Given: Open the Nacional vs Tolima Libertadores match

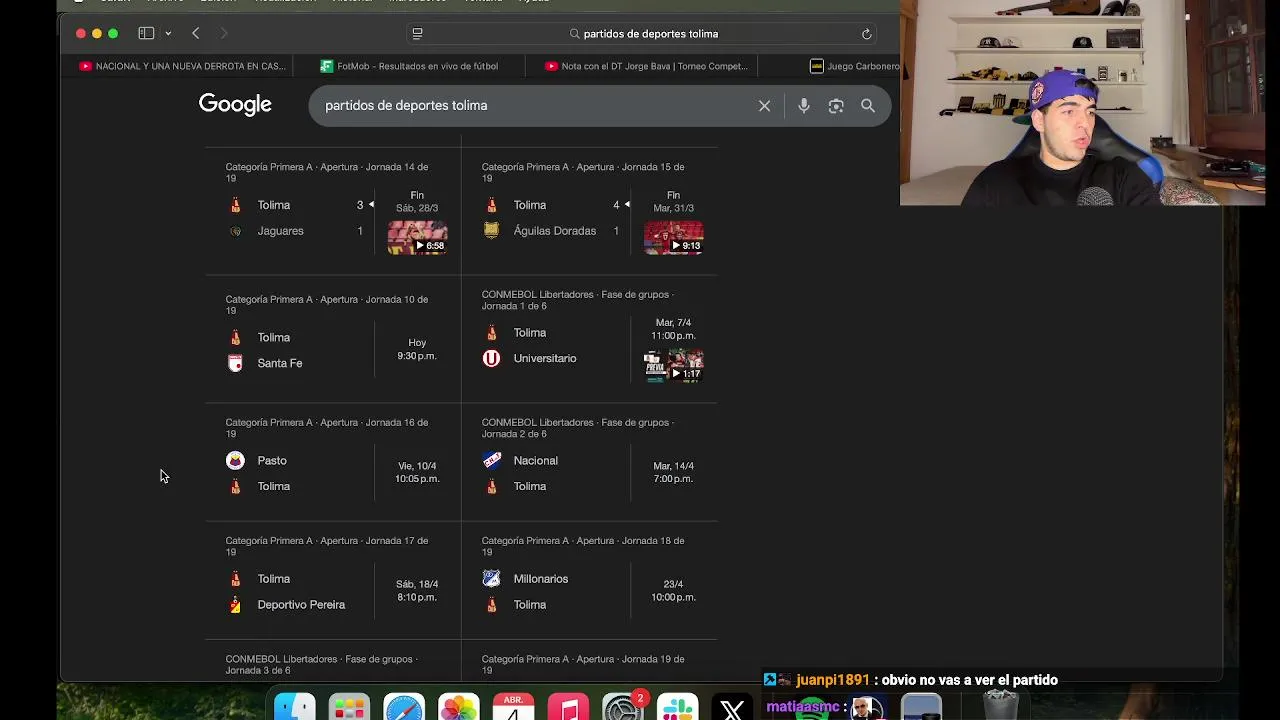Looking at the screenshot, I should [x=589, y=462].
